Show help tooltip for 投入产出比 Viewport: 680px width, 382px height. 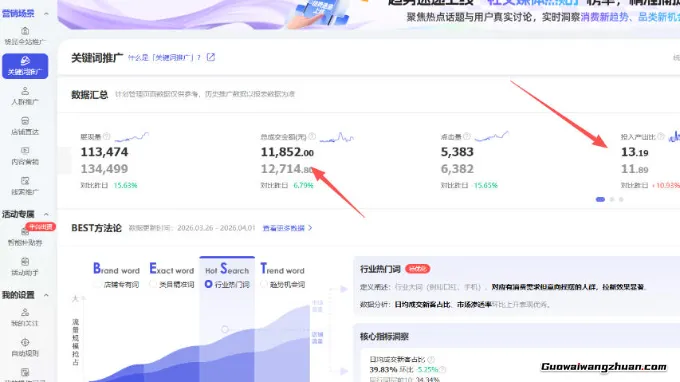(x=661, y=137)
